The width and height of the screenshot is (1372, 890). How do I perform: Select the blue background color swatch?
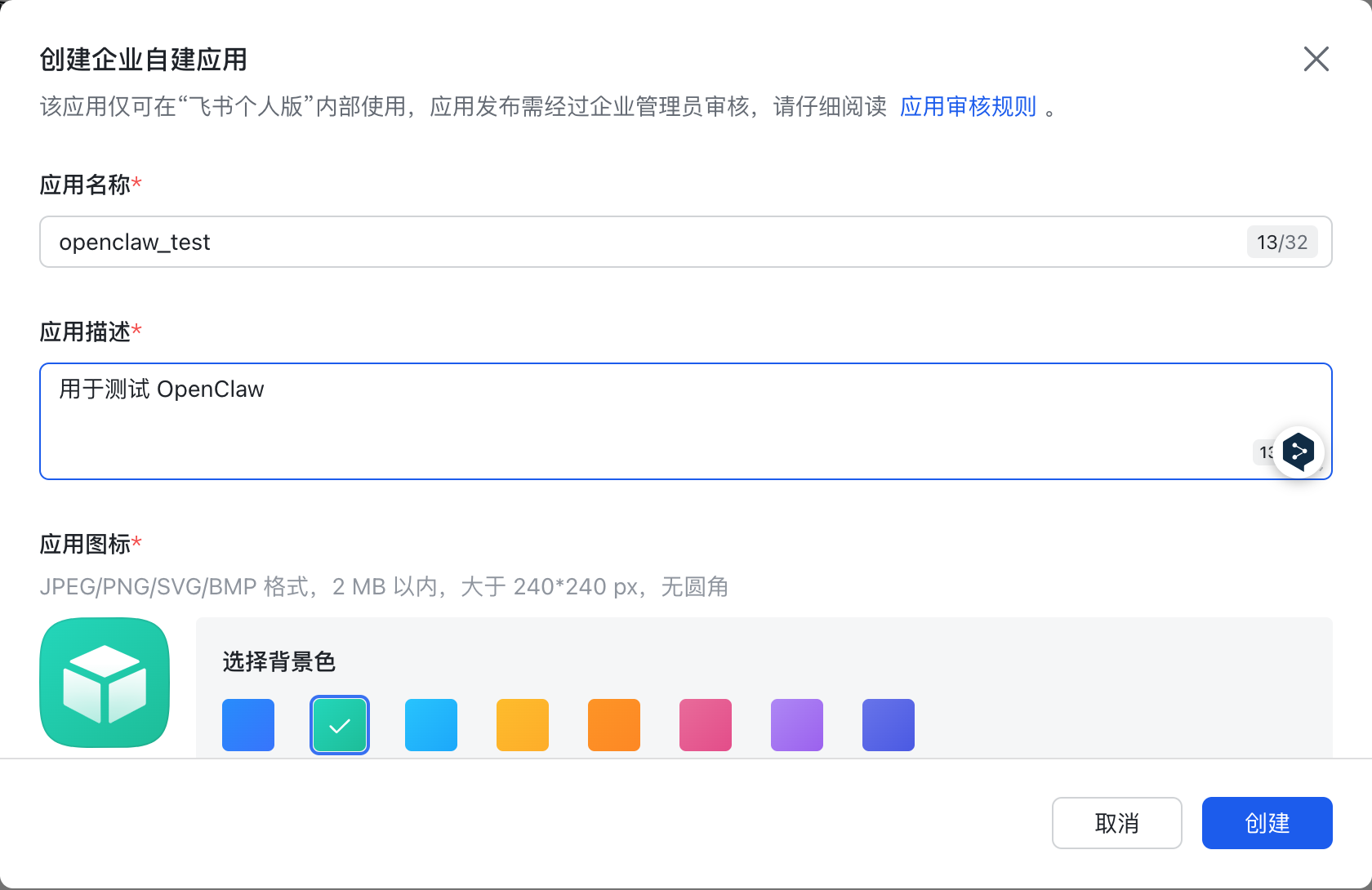tap(248, 725)
